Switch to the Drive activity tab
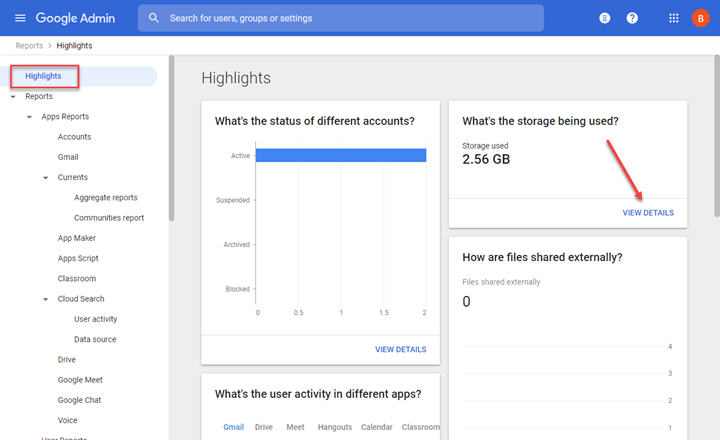720x440 pixels. [264, 427]
